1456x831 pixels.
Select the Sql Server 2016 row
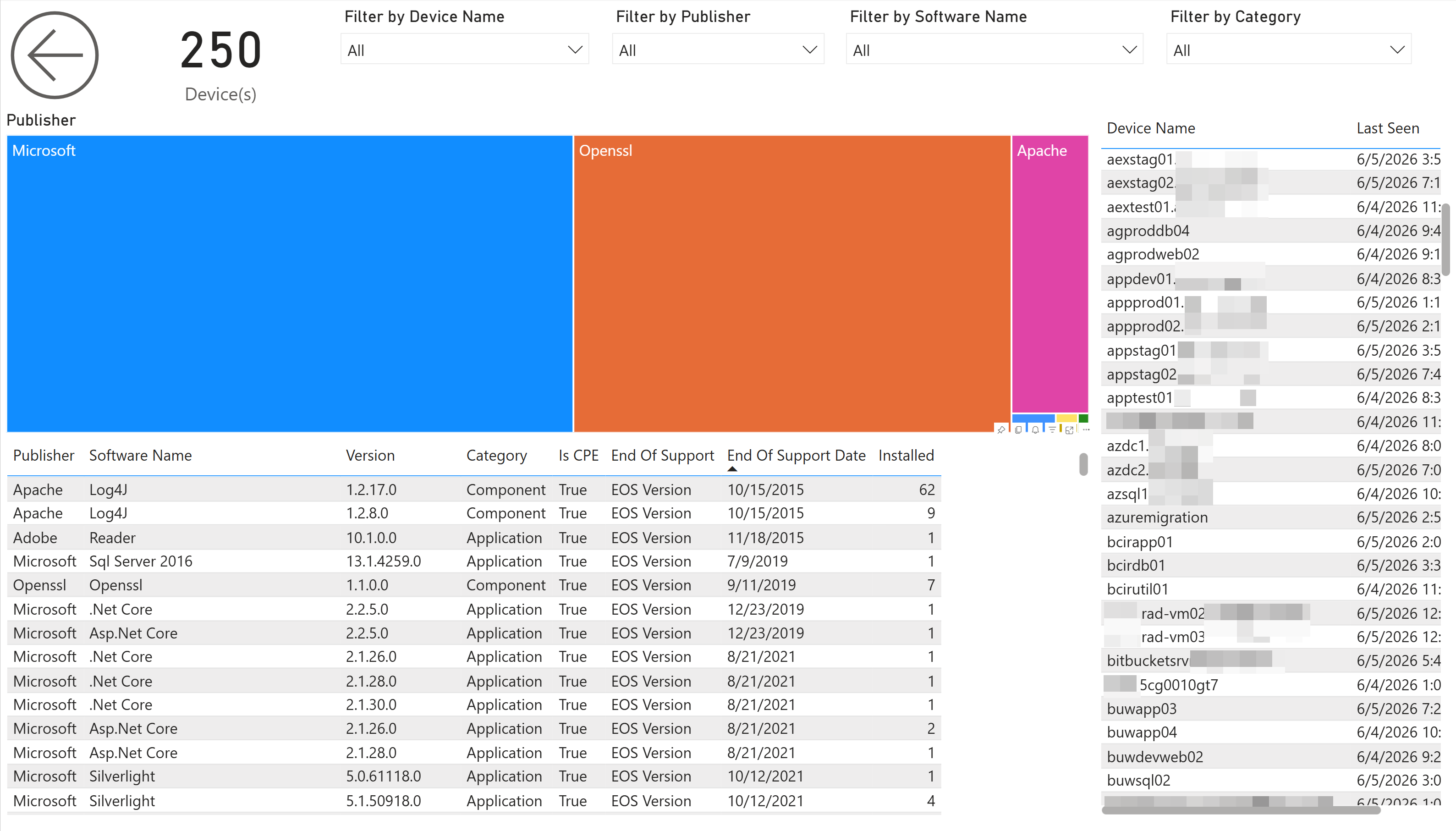(473, 561)
